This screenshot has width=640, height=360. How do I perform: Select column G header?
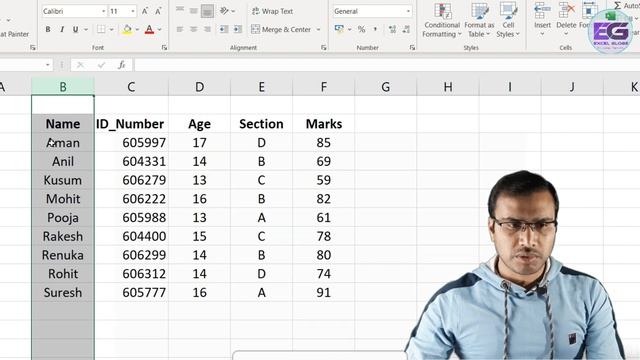pos(386,87)
